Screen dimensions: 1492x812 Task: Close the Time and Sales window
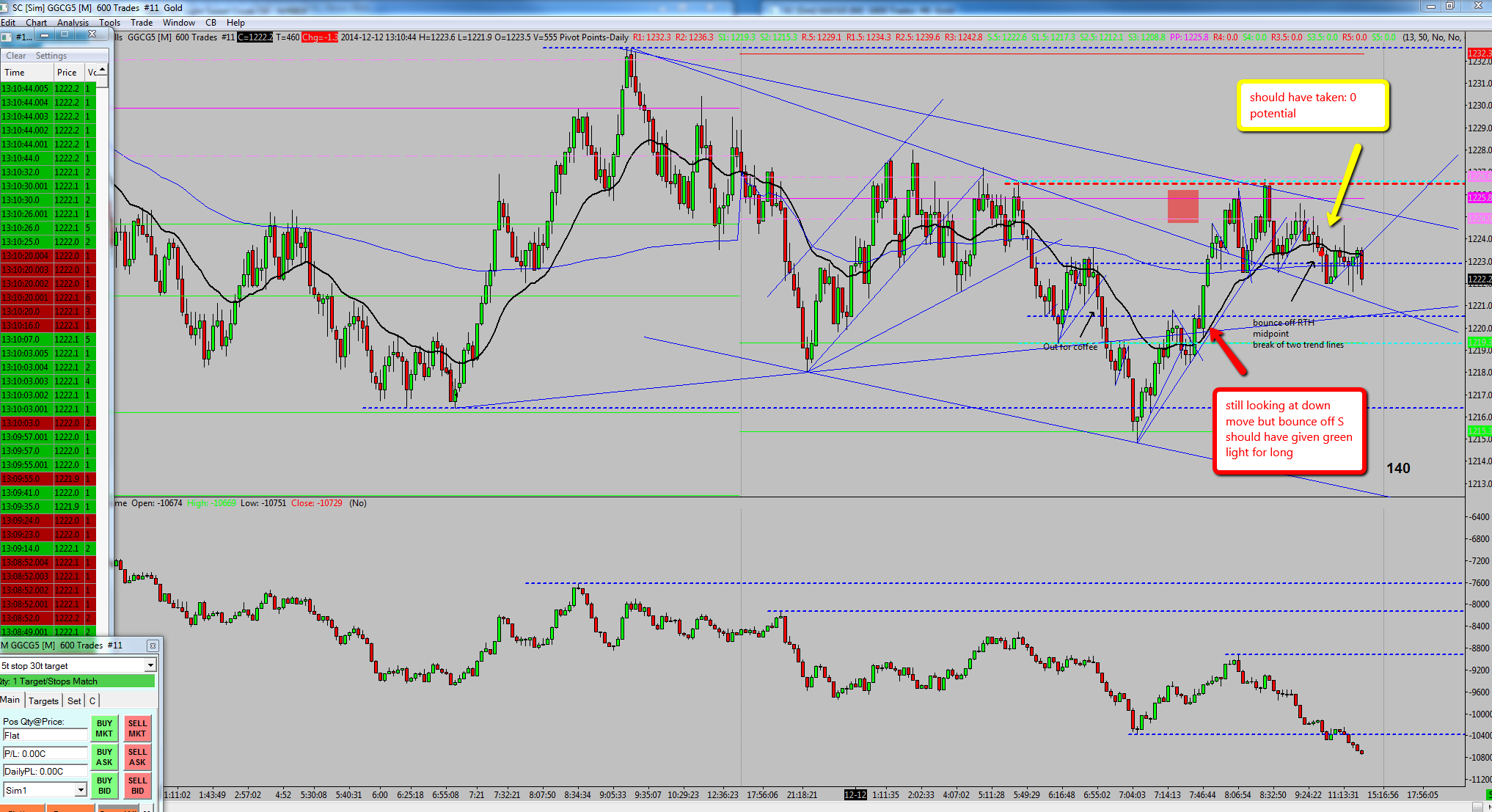(x=92, y=35)
